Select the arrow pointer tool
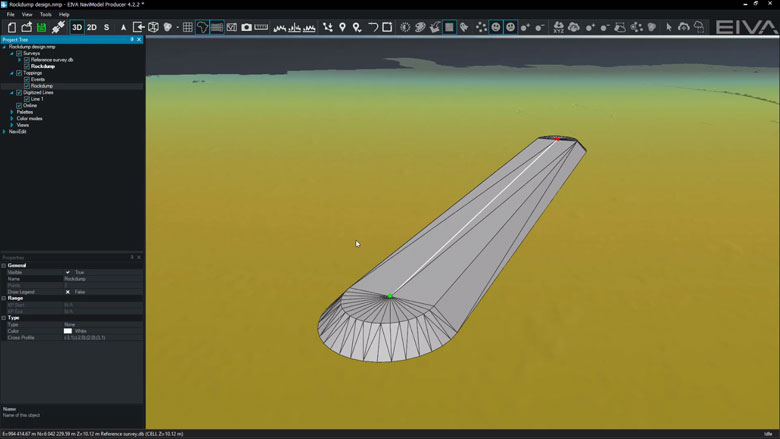Image resolution: width=780 pixels, height=439 pixels. (669, 27)
